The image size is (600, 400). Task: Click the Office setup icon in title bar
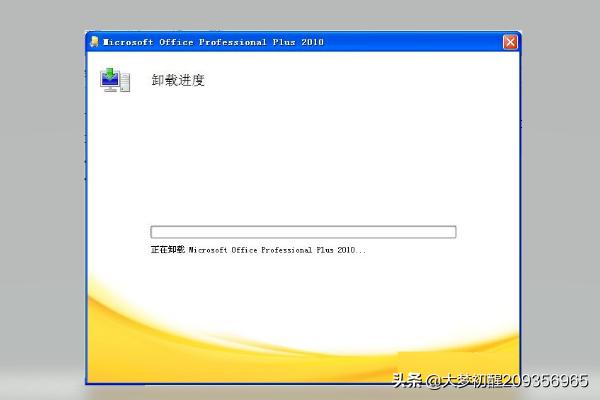[95, 42]
